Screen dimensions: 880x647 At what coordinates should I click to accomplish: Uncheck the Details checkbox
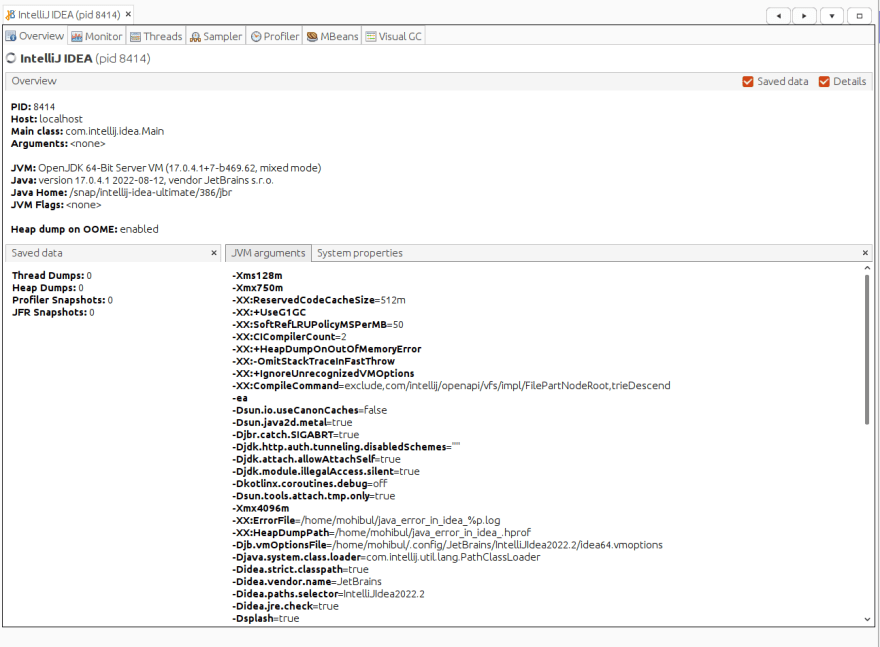click(824, 82)
